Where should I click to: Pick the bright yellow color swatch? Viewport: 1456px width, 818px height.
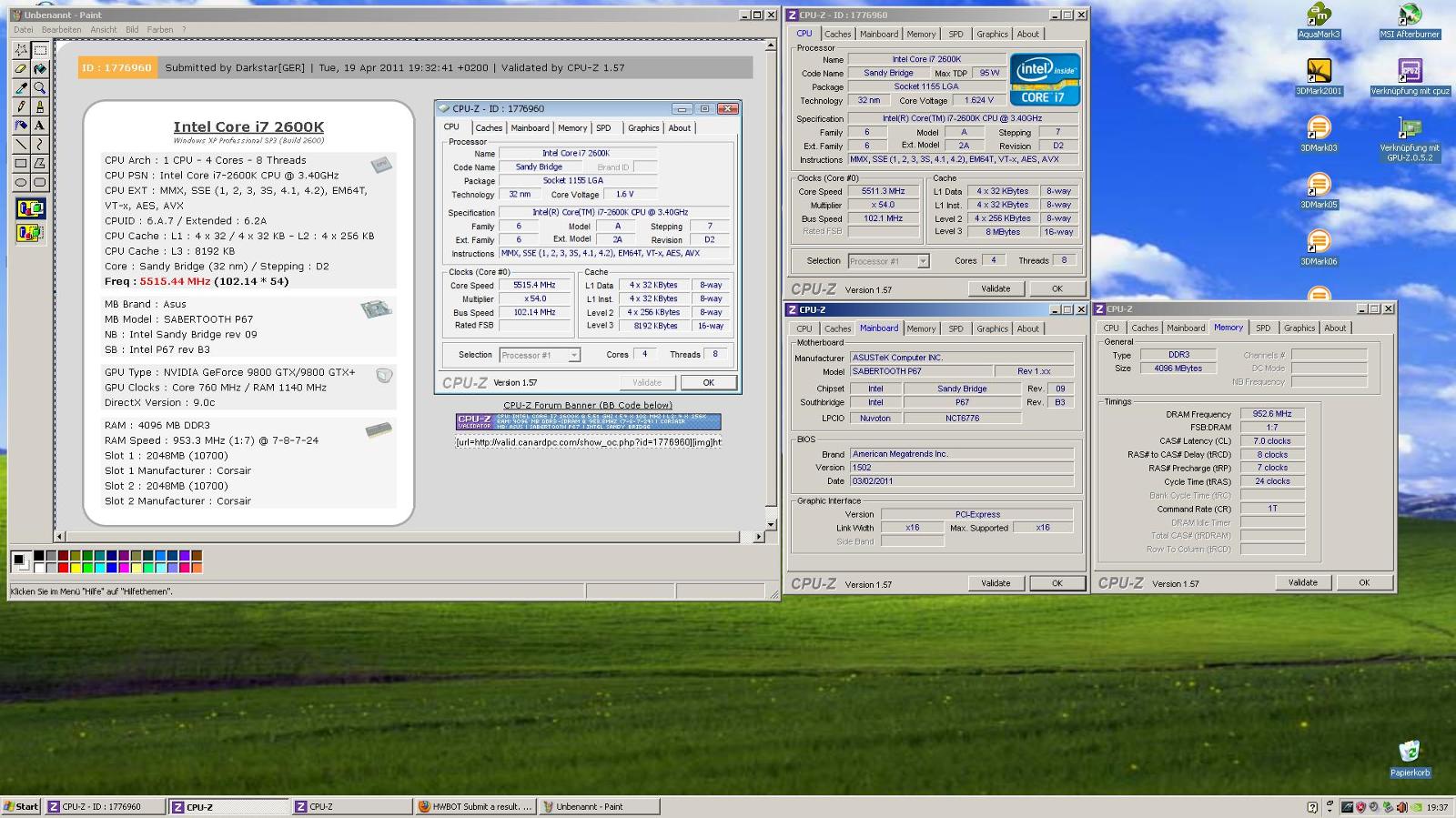coord(76,568)
